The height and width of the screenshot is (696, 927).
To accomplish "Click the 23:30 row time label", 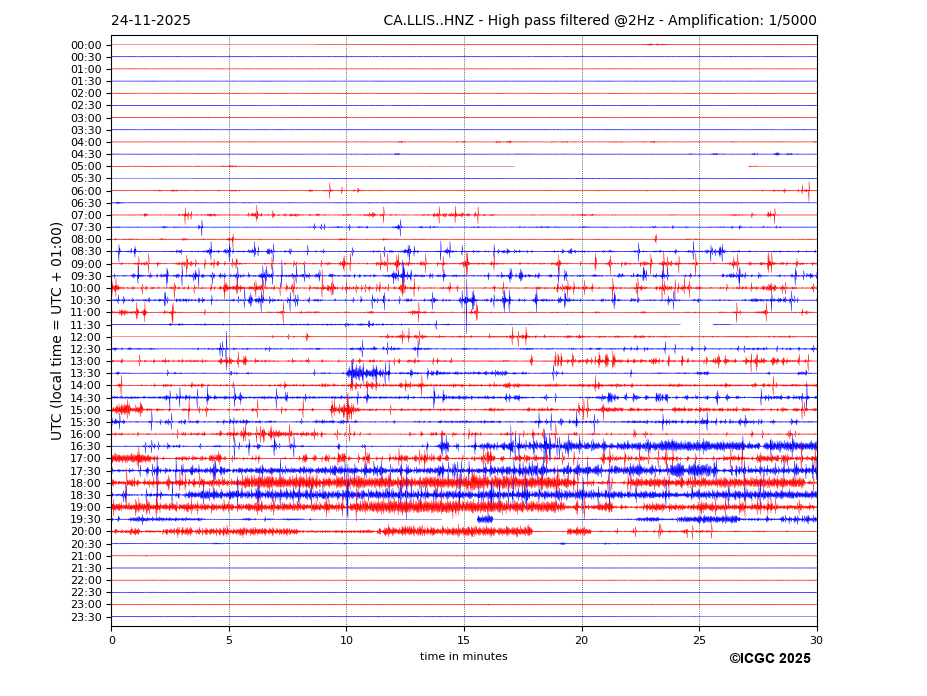I will (86, 617).
